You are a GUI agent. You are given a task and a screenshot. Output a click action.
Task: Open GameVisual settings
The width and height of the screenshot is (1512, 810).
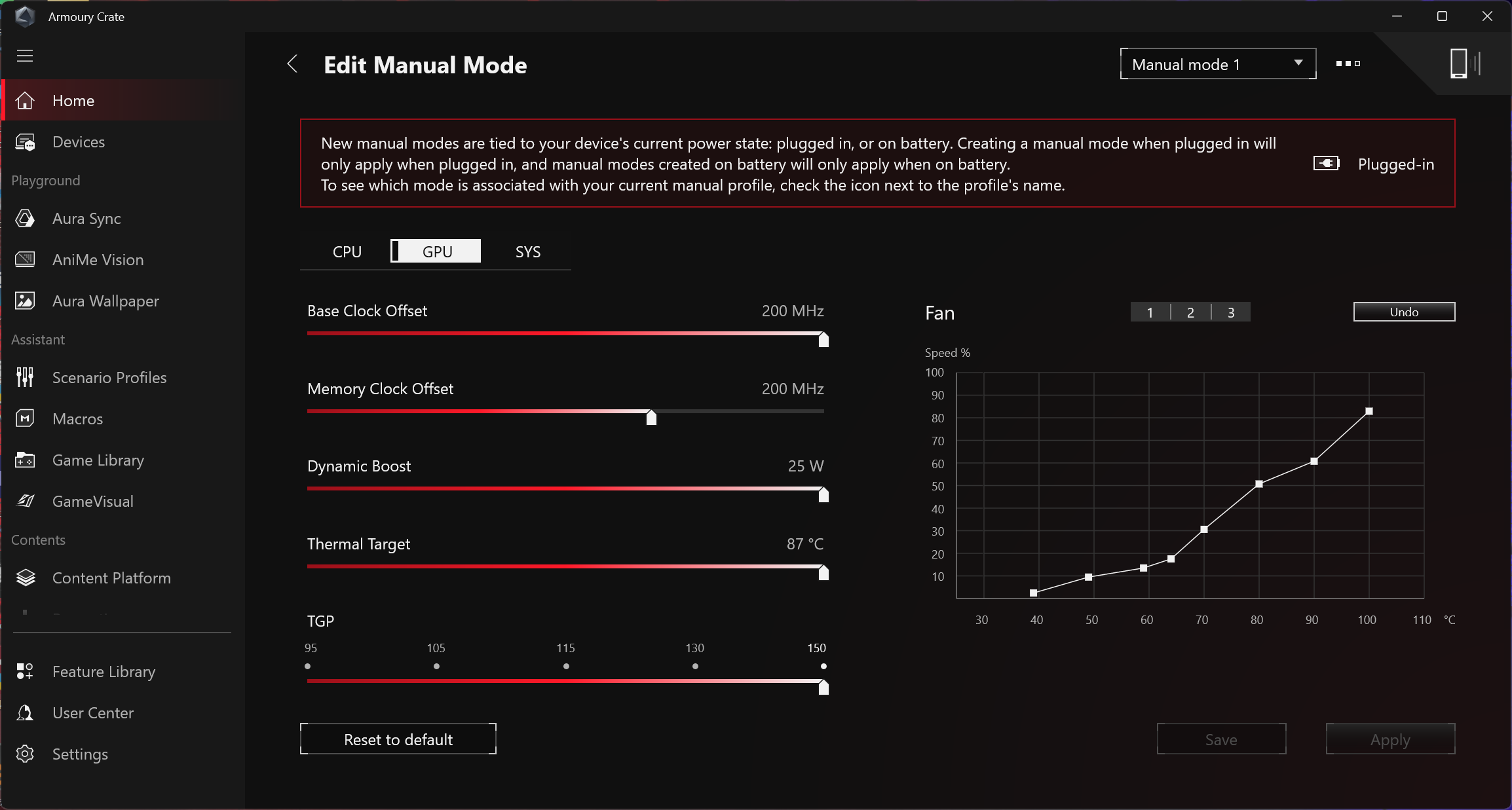pos(92,502)
